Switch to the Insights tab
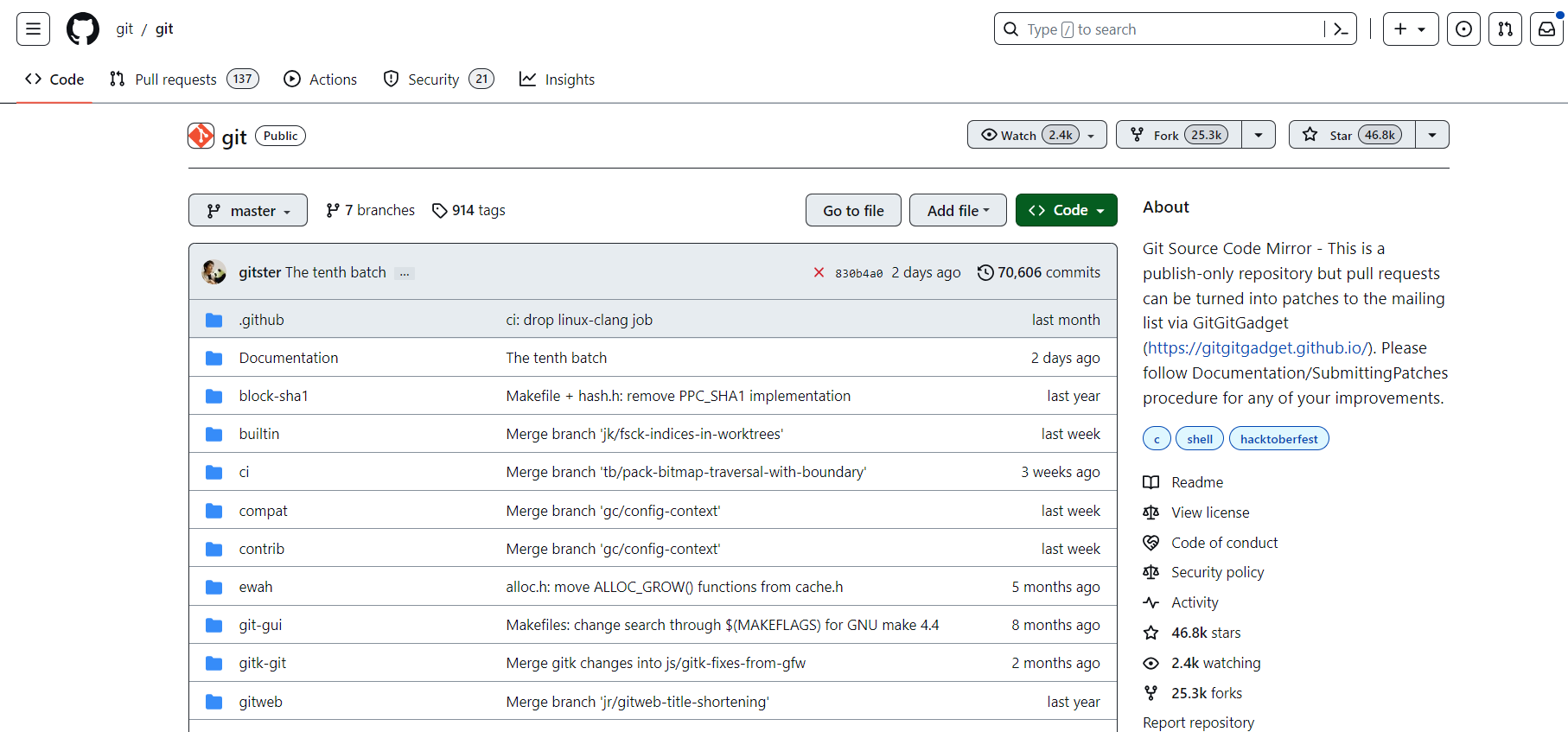 pyautogui.click(x=557, y=80)
